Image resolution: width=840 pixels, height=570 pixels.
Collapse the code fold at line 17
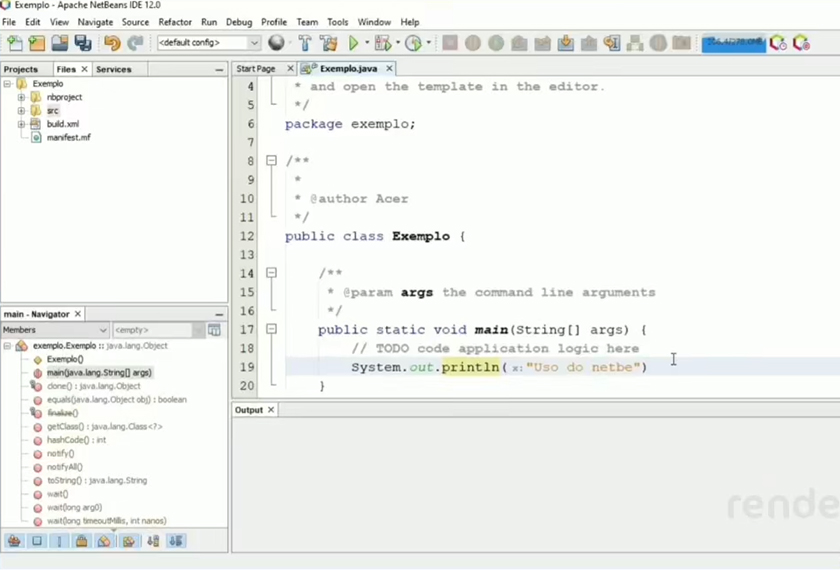271,329
